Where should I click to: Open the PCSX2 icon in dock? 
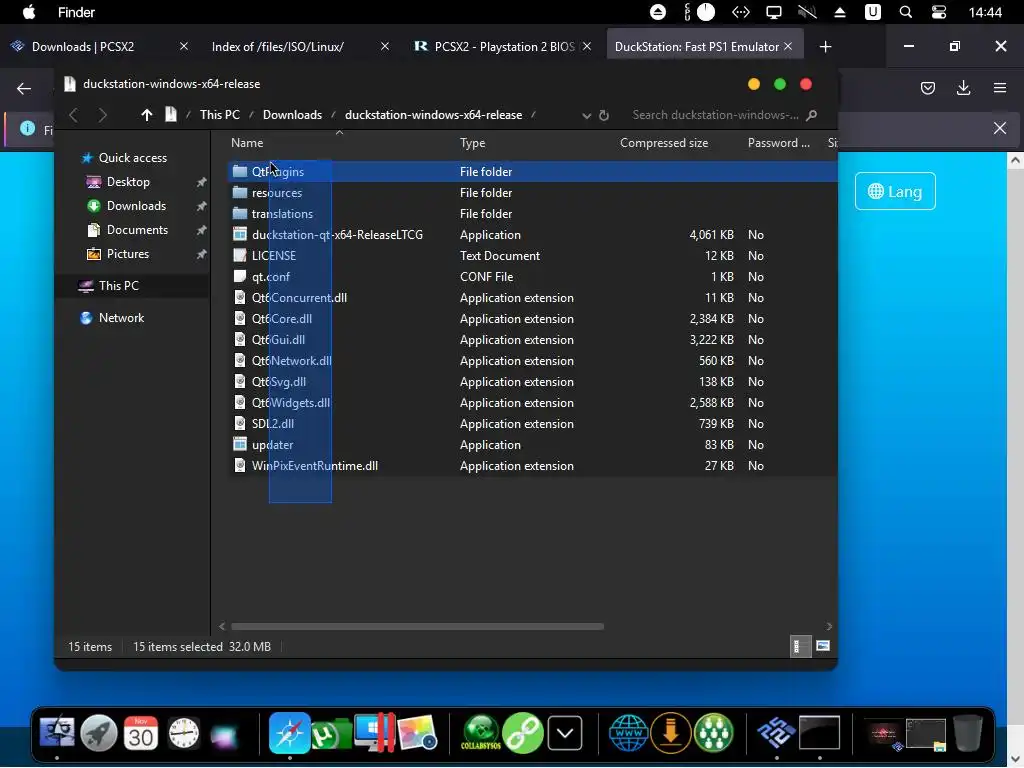776,733
